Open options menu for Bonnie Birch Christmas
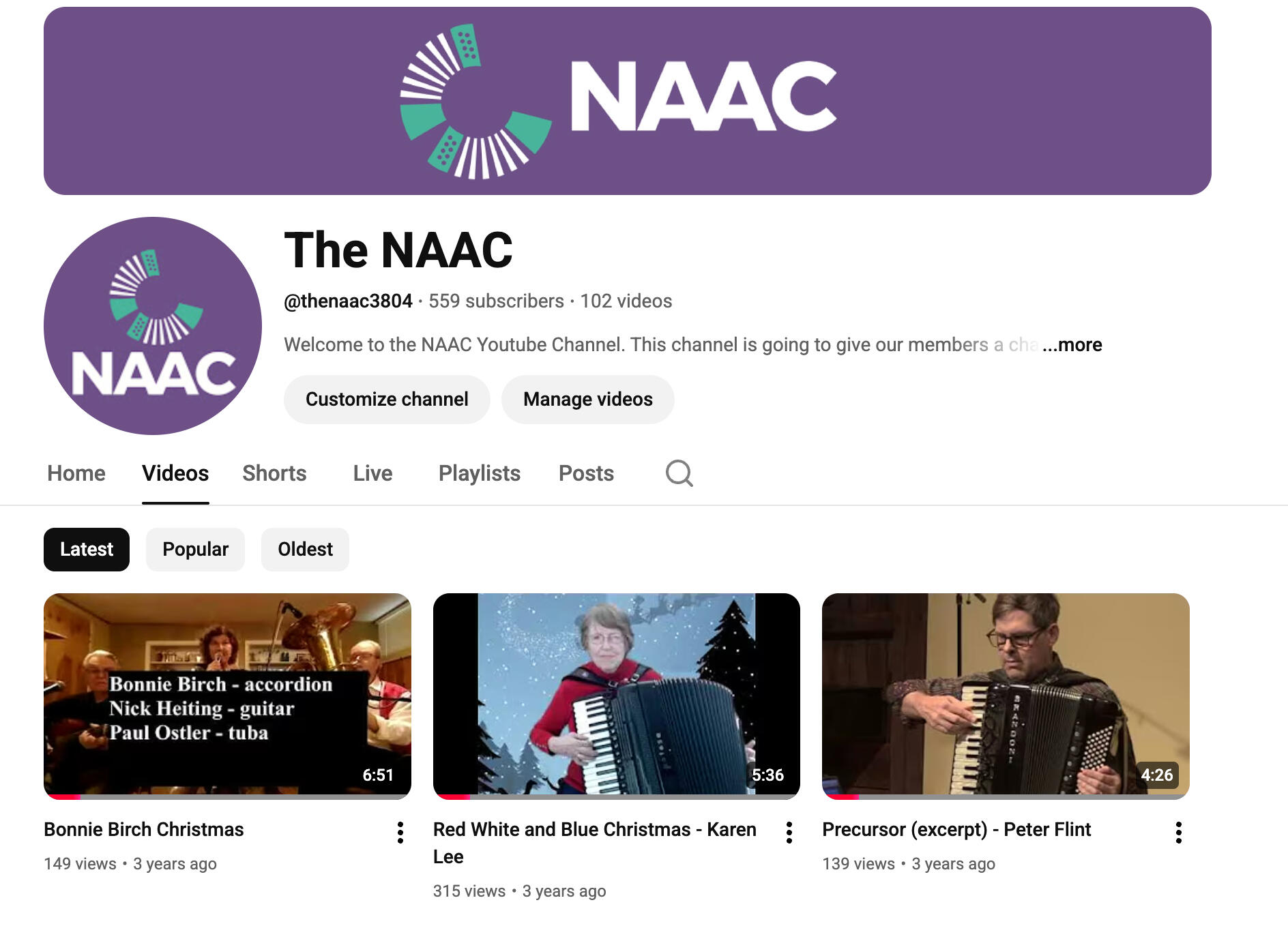This screenshot has height=926, width=1288. point(400,833)
